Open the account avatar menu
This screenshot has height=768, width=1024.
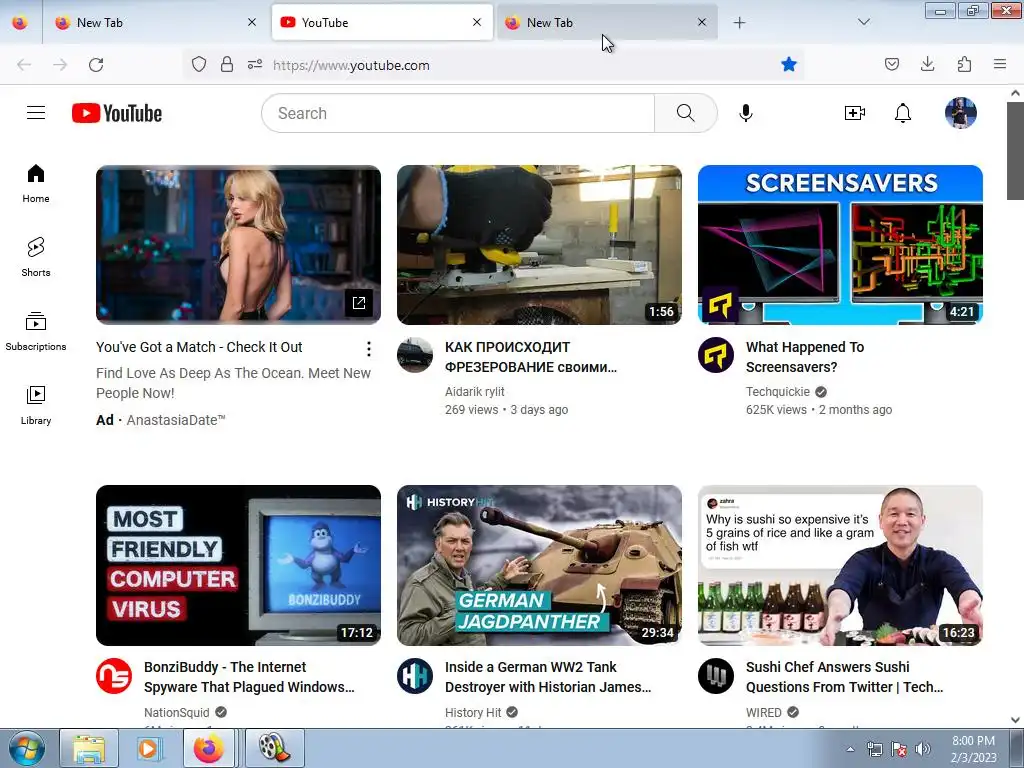click(x=961, y=113)
